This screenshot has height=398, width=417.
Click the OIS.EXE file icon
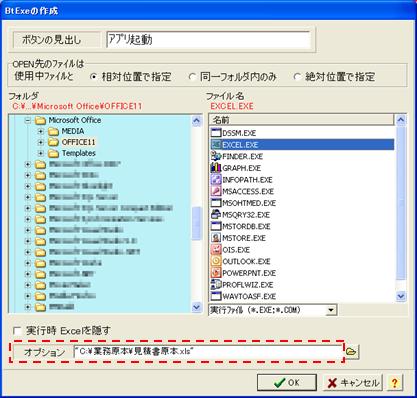(216, 250)
